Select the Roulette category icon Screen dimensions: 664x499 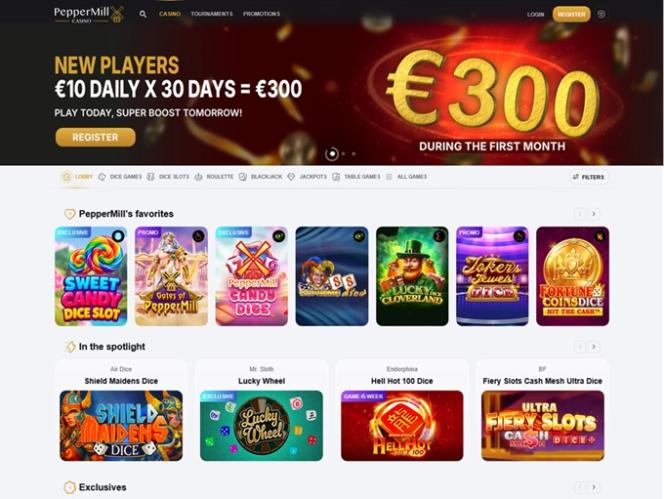(x=198, y=177)
